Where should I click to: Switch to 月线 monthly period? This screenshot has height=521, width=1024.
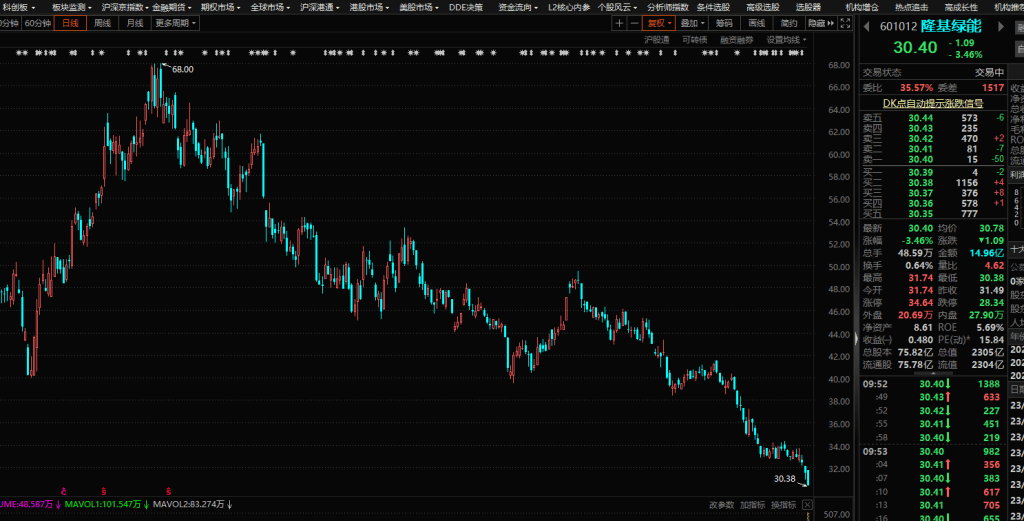pyautogui.click(x=135, y=24)
